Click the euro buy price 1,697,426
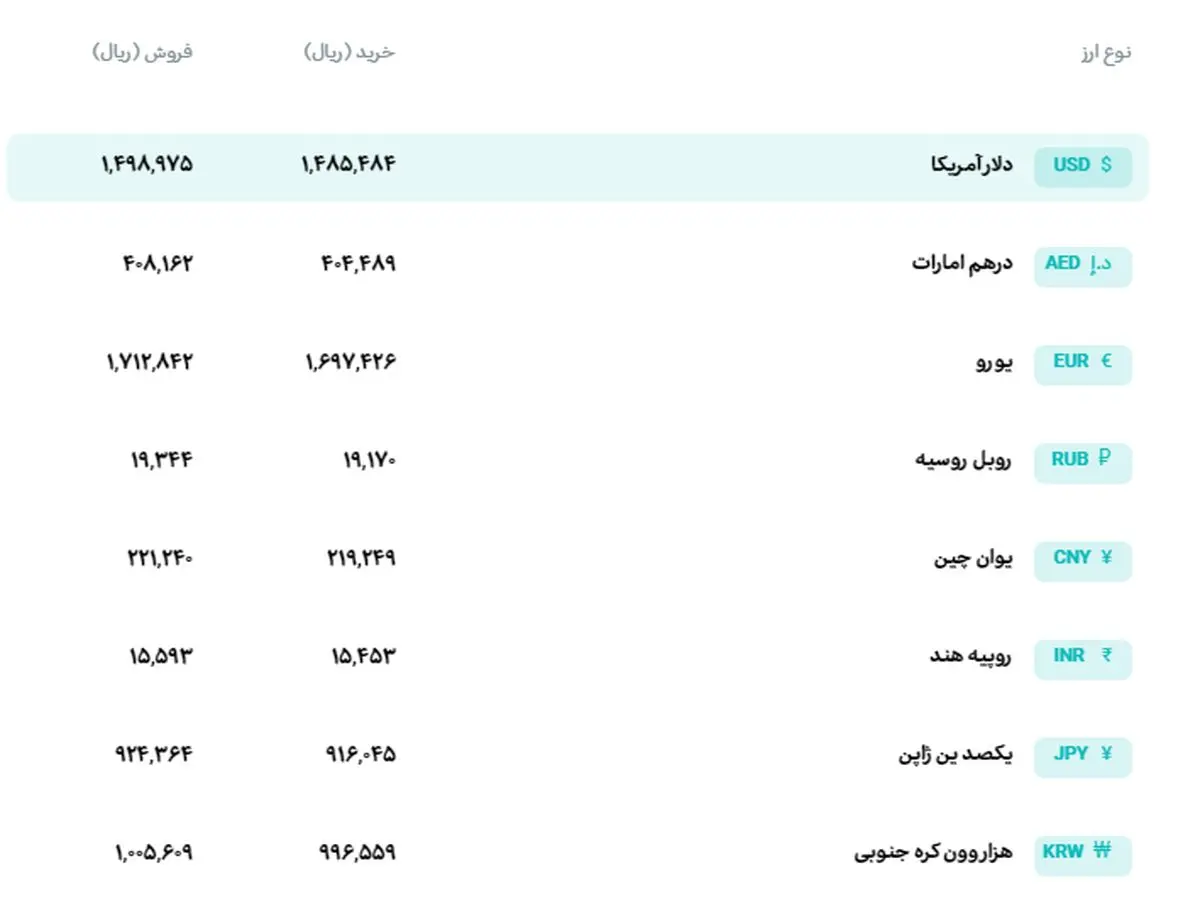1200x922 pixels. click(350, 362)
